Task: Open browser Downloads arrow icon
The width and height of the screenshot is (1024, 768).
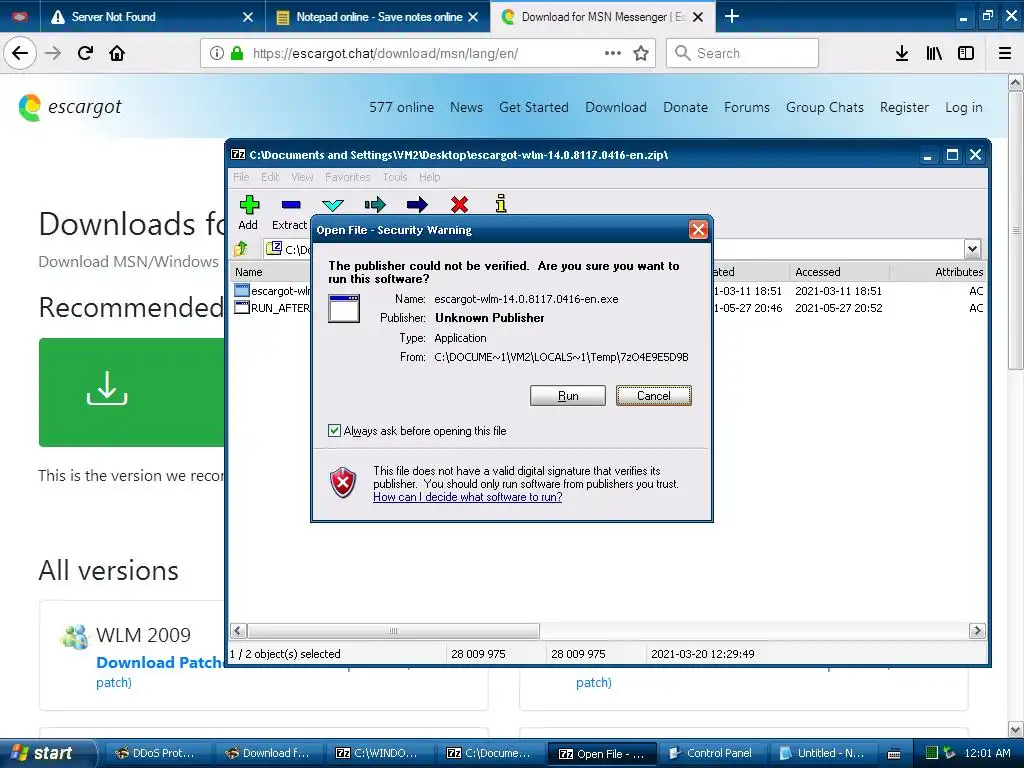Action: tap(902, 53)
